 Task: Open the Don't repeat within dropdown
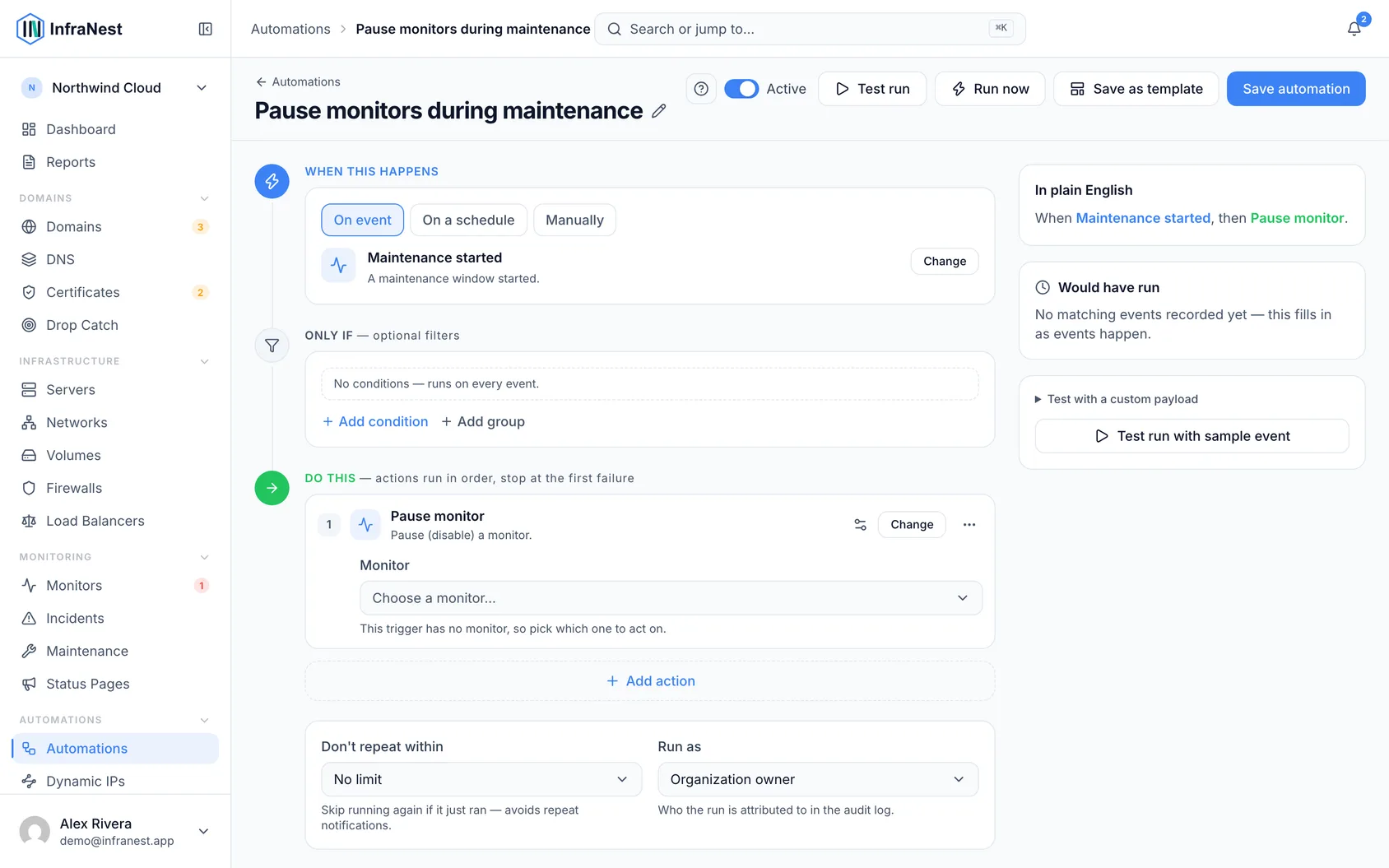(481, 779)
